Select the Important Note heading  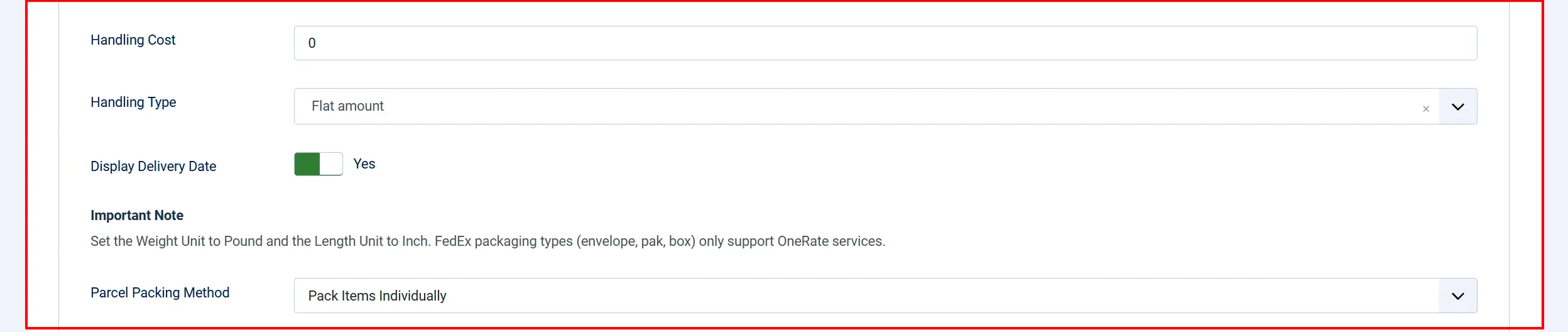[137, 215]
